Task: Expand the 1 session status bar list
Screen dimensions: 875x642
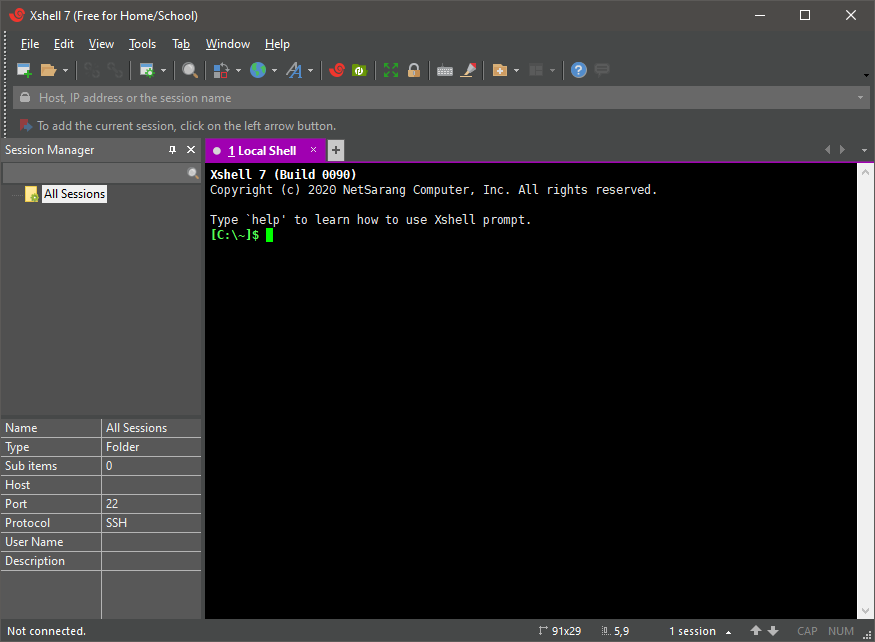Action: pyautogui.click(x=728, y=631)
